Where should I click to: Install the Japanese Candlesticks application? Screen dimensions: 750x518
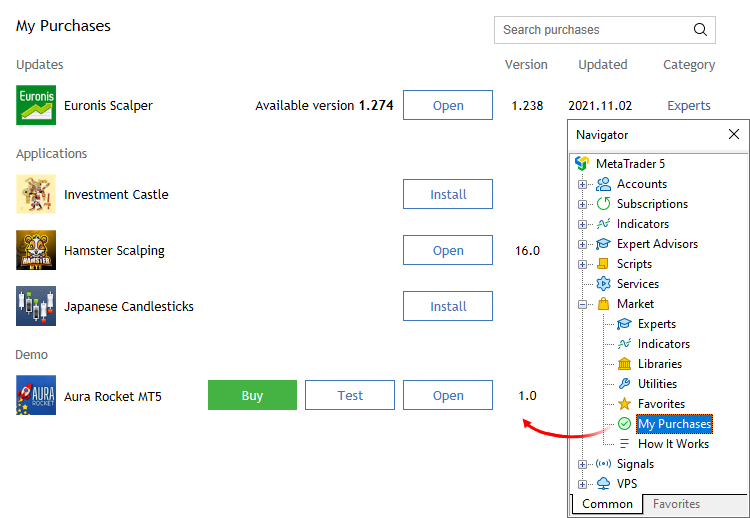(448, 306)
